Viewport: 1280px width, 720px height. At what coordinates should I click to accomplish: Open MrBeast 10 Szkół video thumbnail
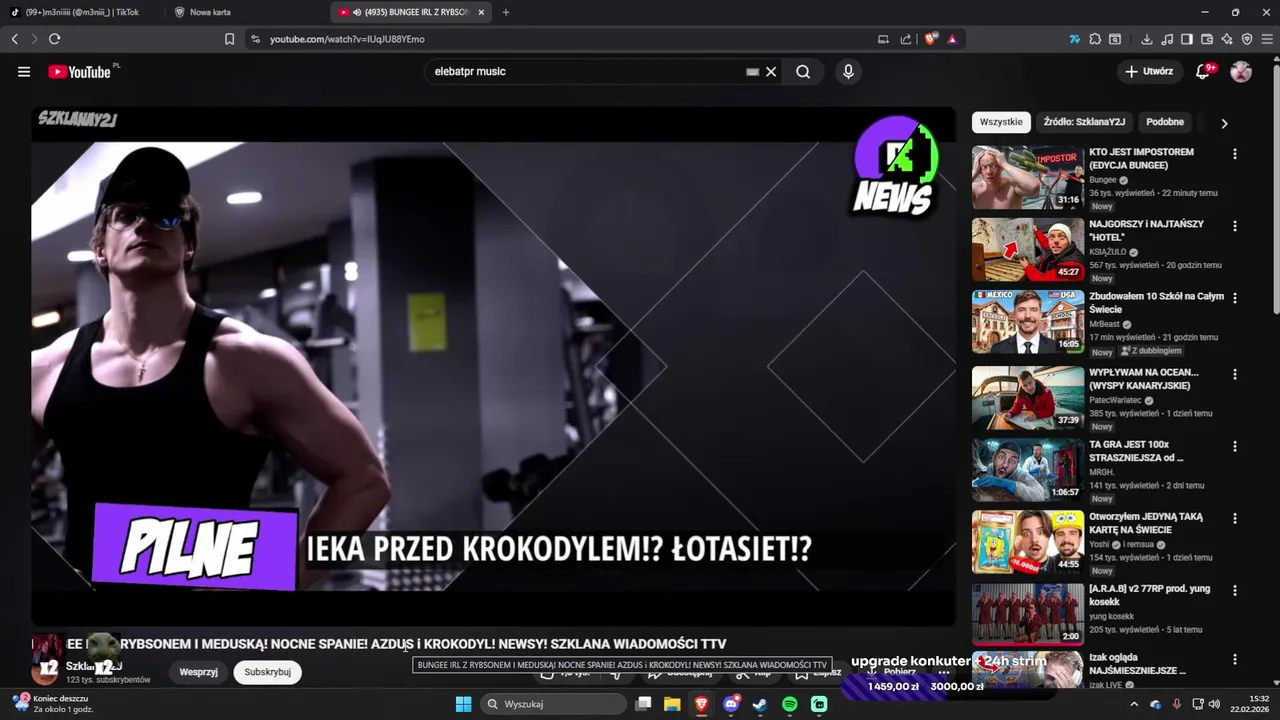[1028, 322]
